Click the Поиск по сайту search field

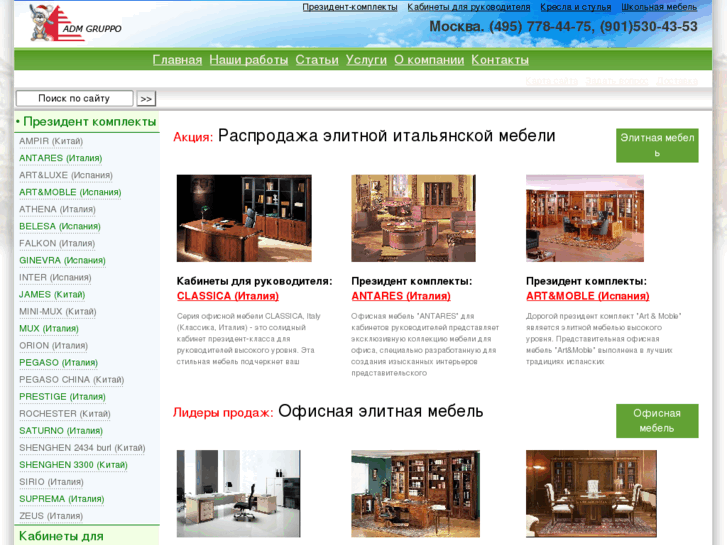74,98
